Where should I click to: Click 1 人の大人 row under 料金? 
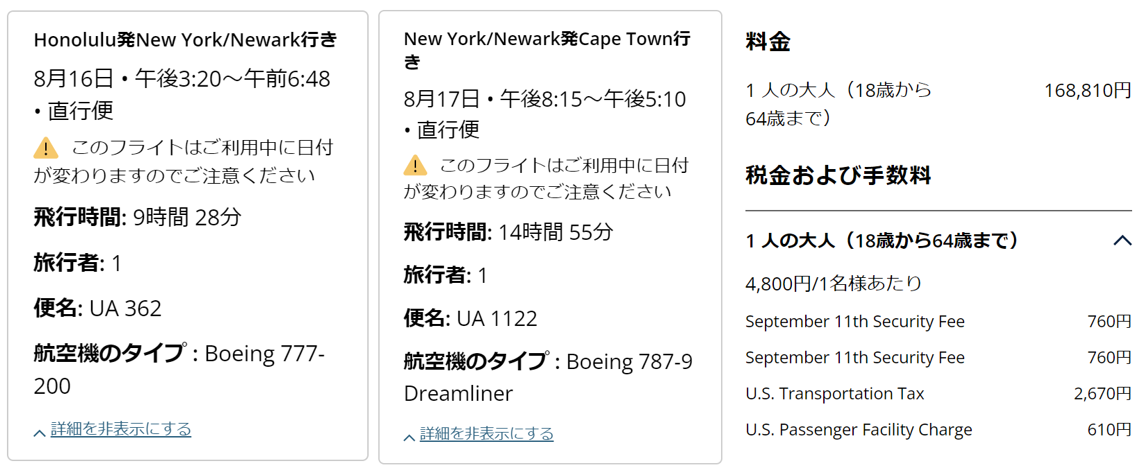pyautogui.click(x=938, y=104)
